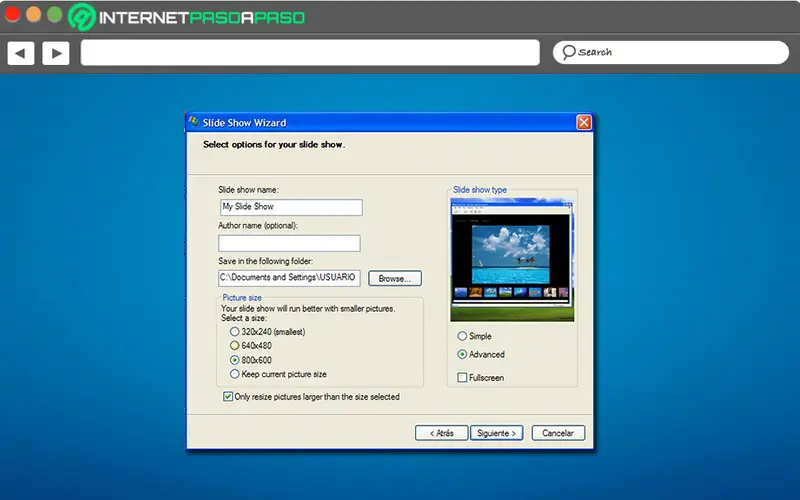Click the "Slide show name:" label

pyautogui.click(x=248, y=189)
